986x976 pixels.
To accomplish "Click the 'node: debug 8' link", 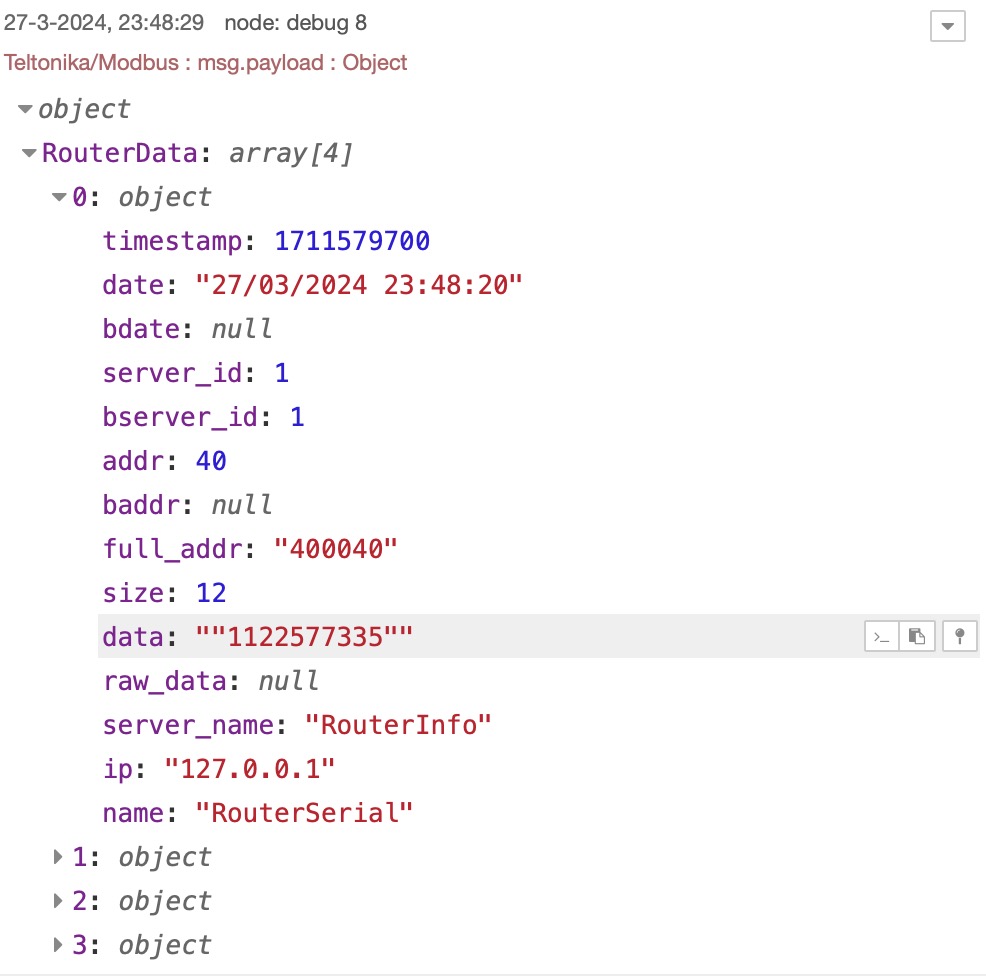I will tap(295, 22).
